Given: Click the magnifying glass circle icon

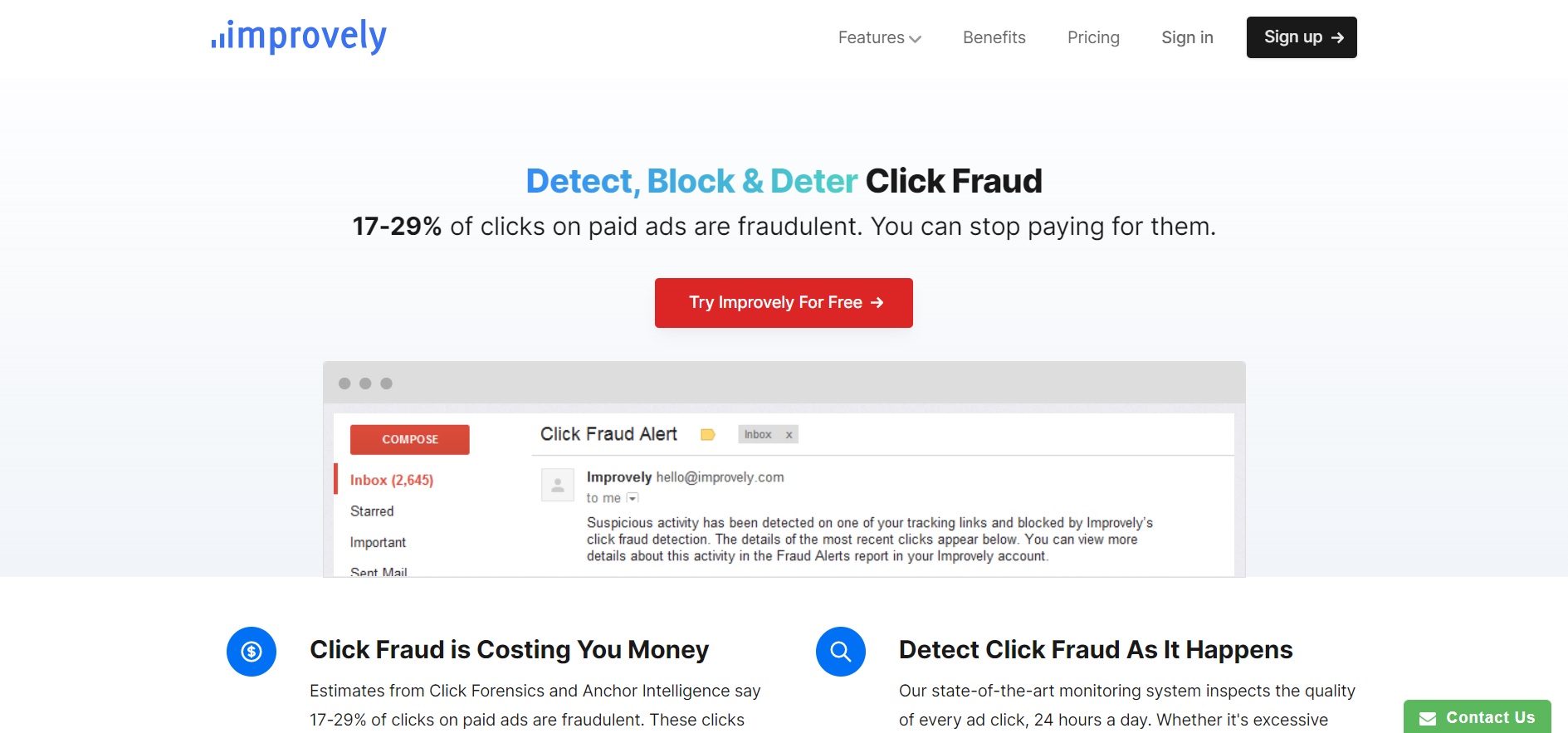Looking at the screenshot, I should click(840, 652).
